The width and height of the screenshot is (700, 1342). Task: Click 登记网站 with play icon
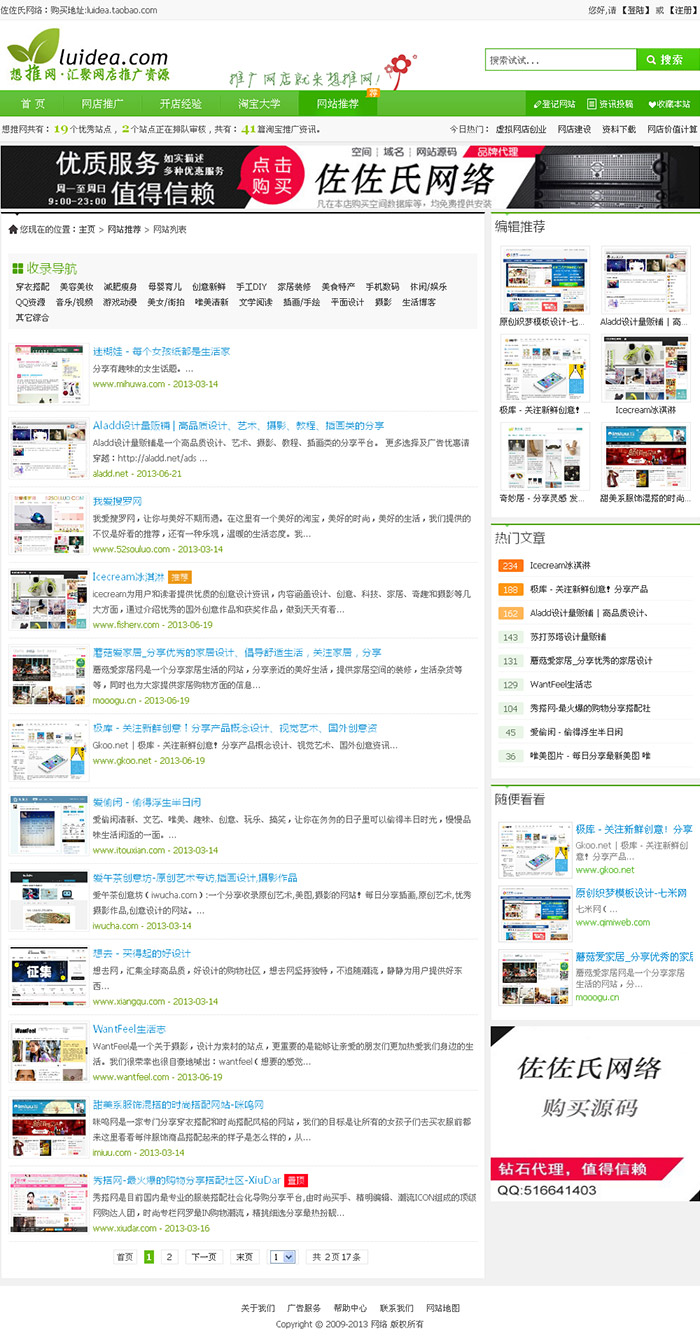click(554, 104)
